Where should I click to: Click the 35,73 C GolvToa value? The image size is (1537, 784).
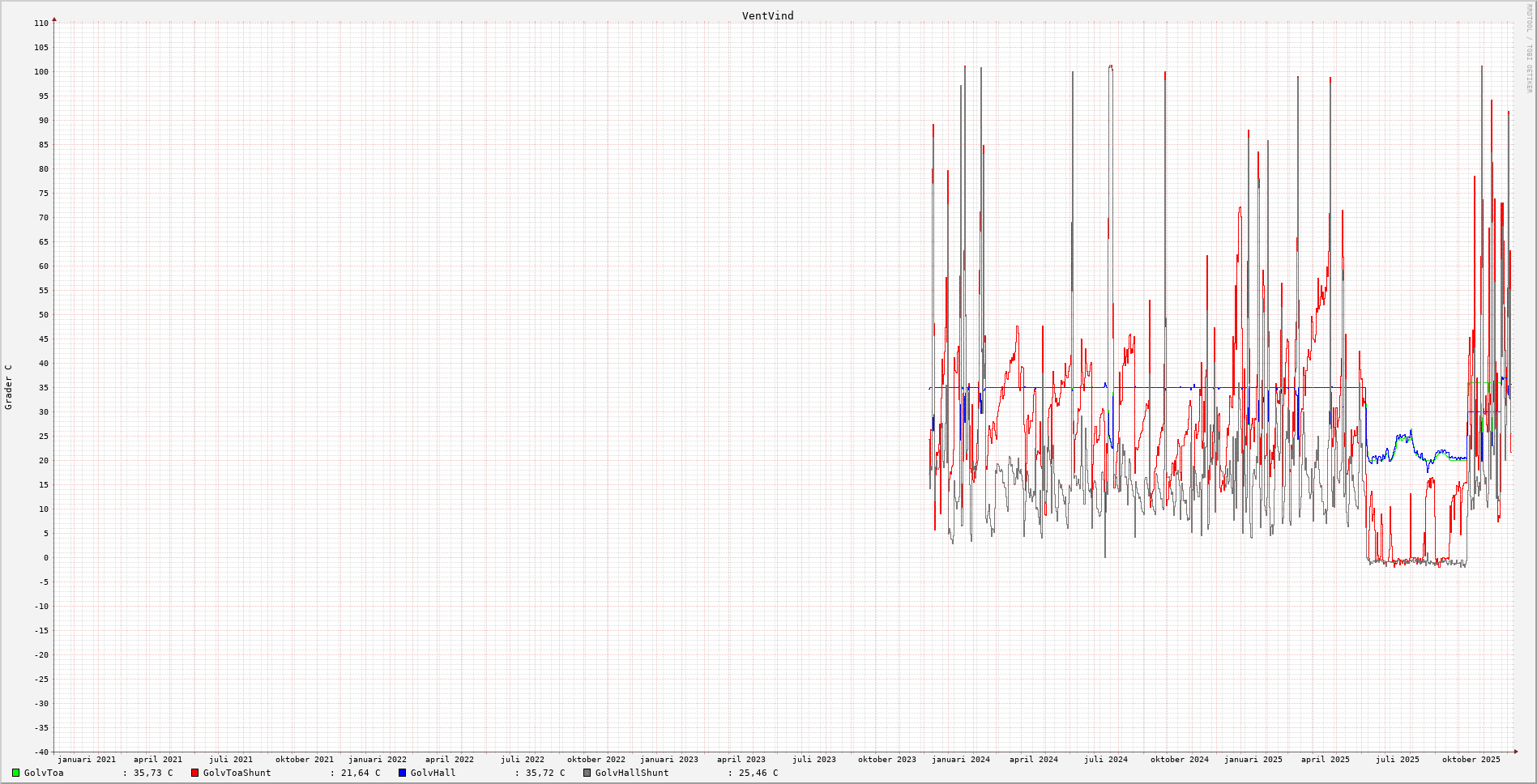pyautogui.click(x=153, y=773)
